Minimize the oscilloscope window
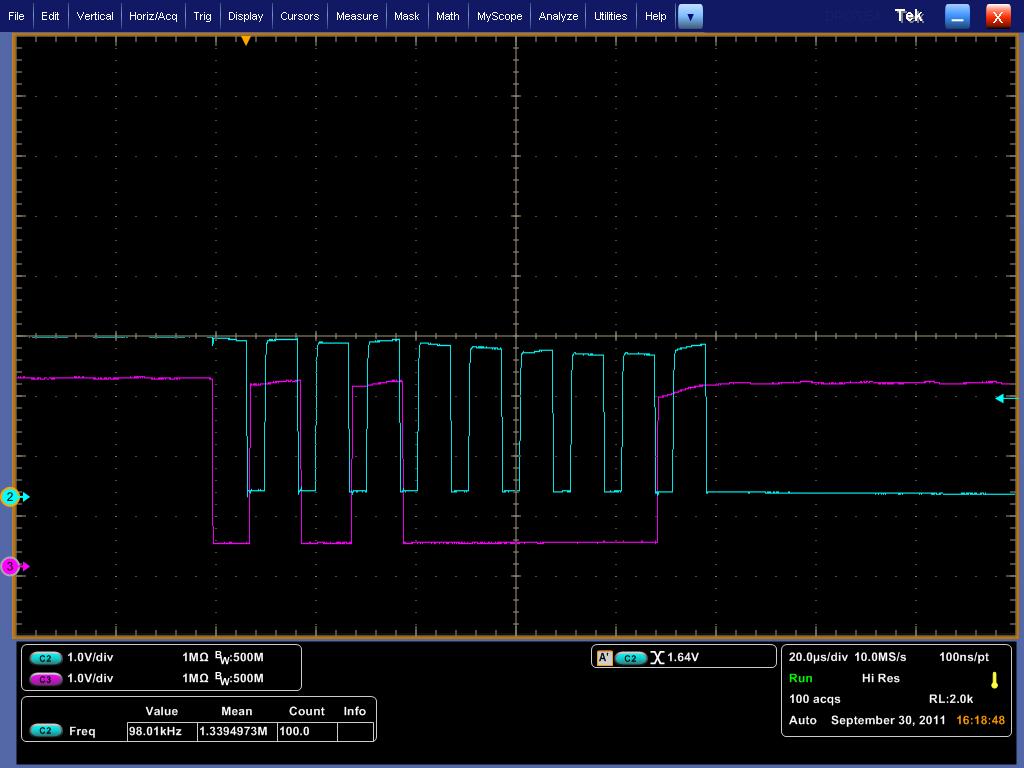The height and width of the screenshot is (768, 1024). 957,16
